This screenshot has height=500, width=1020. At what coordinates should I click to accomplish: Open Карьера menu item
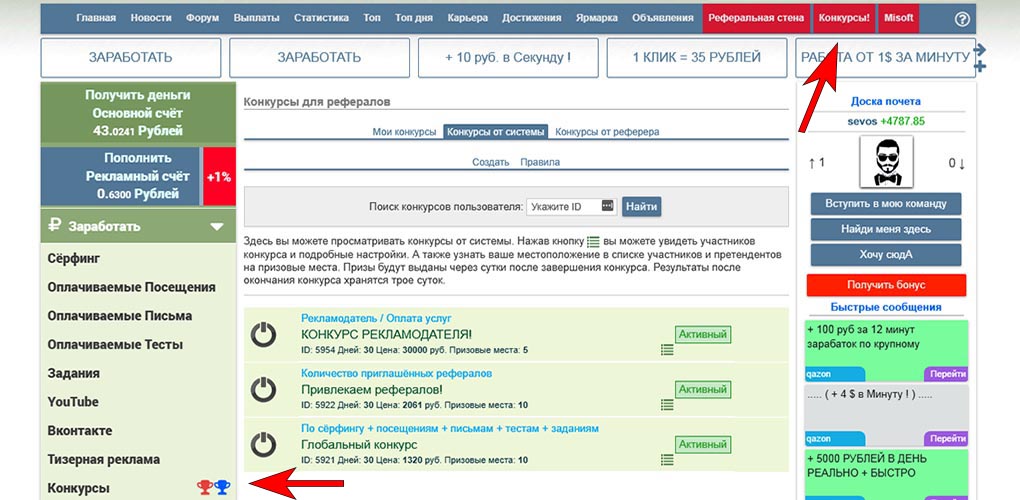[467, 18]
